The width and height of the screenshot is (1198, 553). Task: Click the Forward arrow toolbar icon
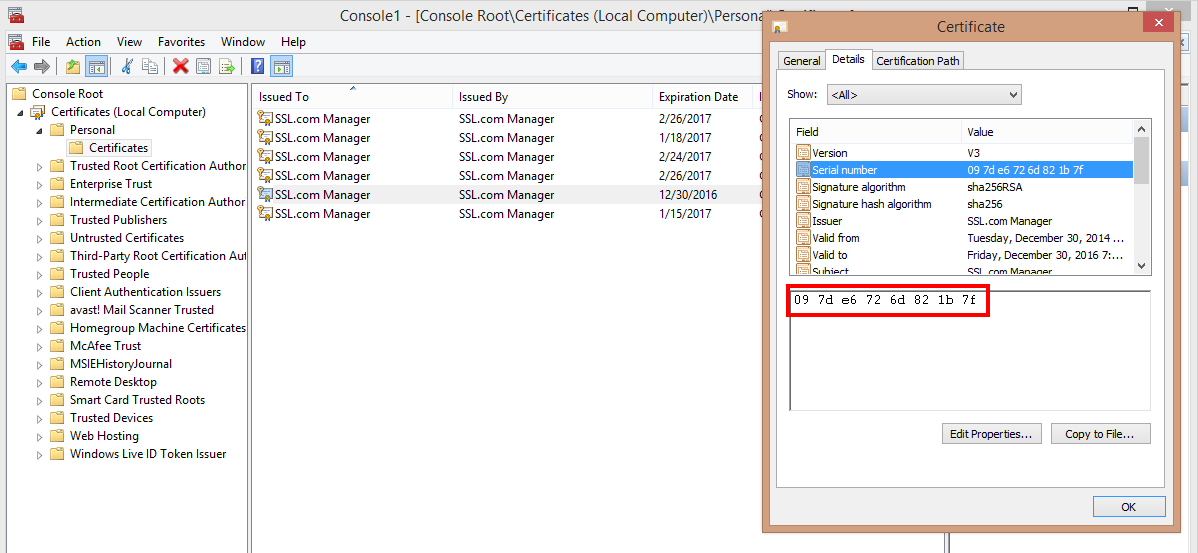pos(41,66)
